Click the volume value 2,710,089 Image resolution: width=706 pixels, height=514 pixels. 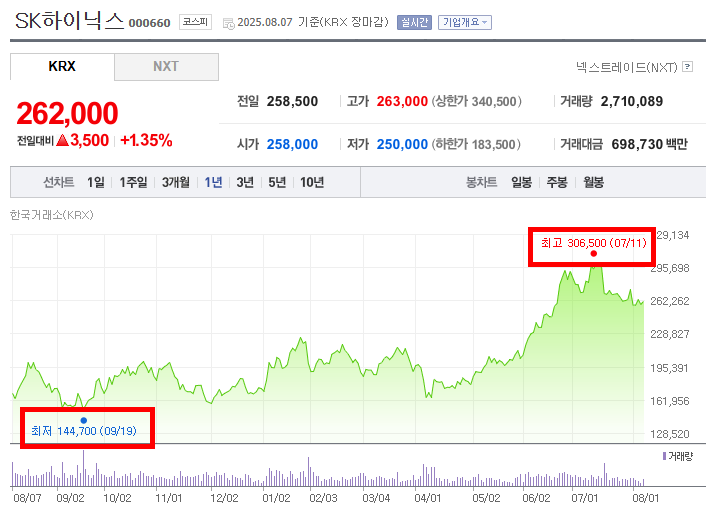coord(632,101)
